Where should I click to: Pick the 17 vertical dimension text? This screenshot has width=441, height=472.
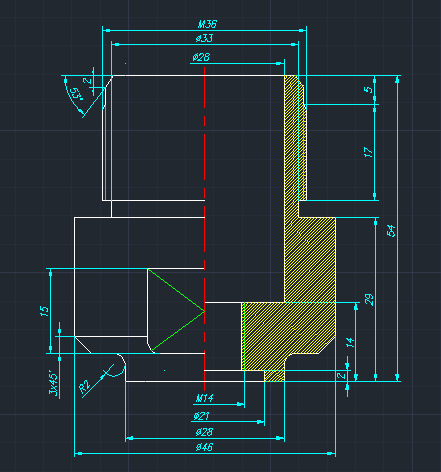pyautogui.click(x=368, y=152)
